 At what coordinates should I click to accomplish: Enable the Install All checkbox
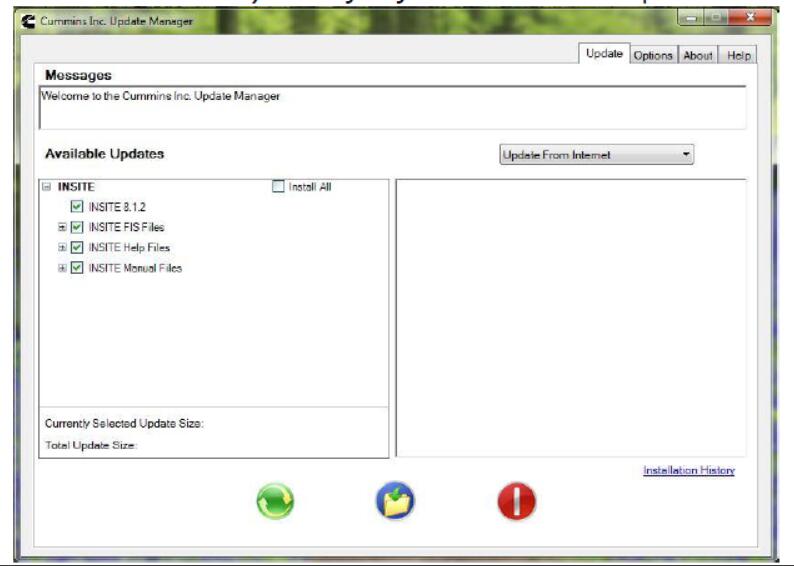point(278,186)
